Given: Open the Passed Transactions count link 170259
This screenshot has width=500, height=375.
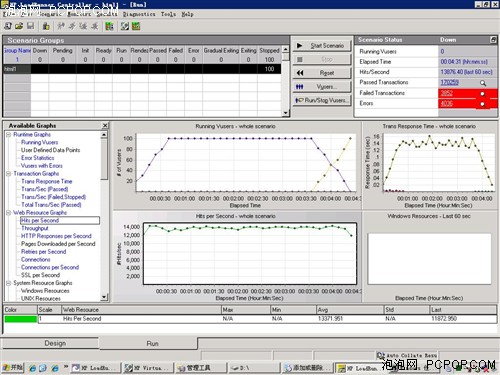Looking at the screenshot, I should coord(450,82).
